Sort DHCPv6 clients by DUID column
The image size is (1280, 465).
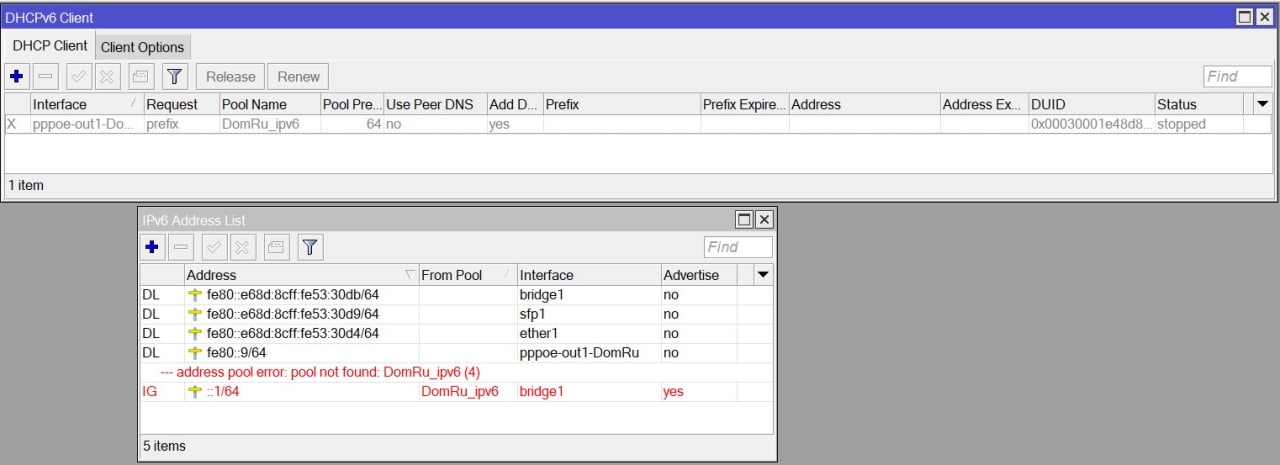1090,104
